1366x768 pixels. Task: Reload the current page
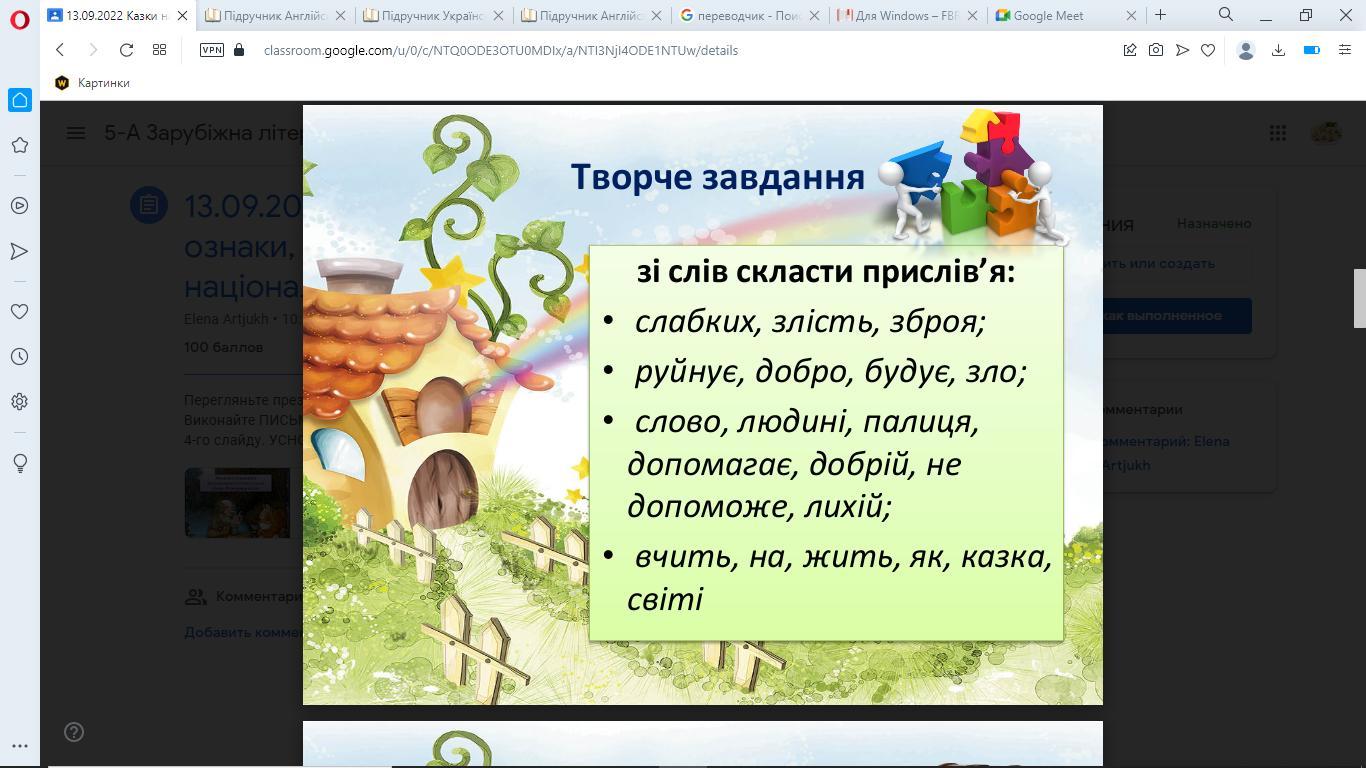pos(126,50)
